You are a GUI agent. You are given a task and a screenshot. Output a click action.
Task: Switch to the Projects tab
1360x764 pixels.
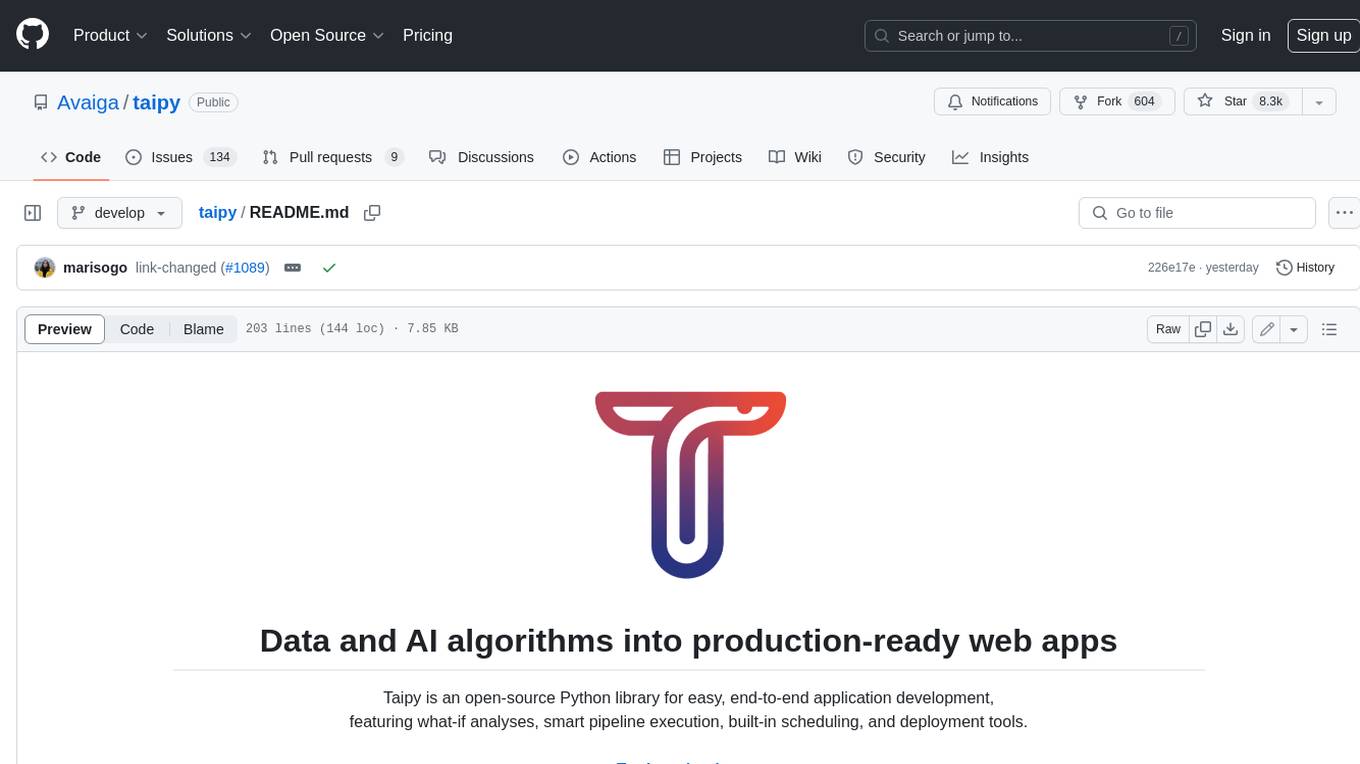coord(703,157)
